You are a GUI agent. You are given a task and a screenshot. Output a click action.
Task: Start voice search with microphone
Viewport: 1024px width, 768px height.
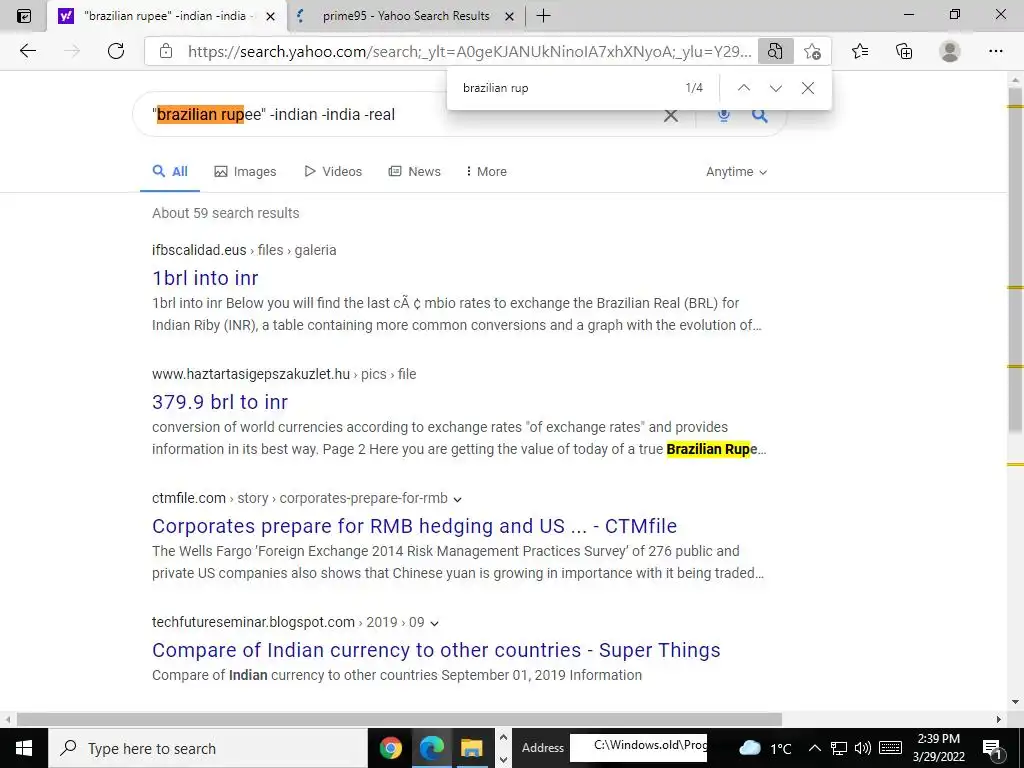pyautogui.click(x=724, y=116)
